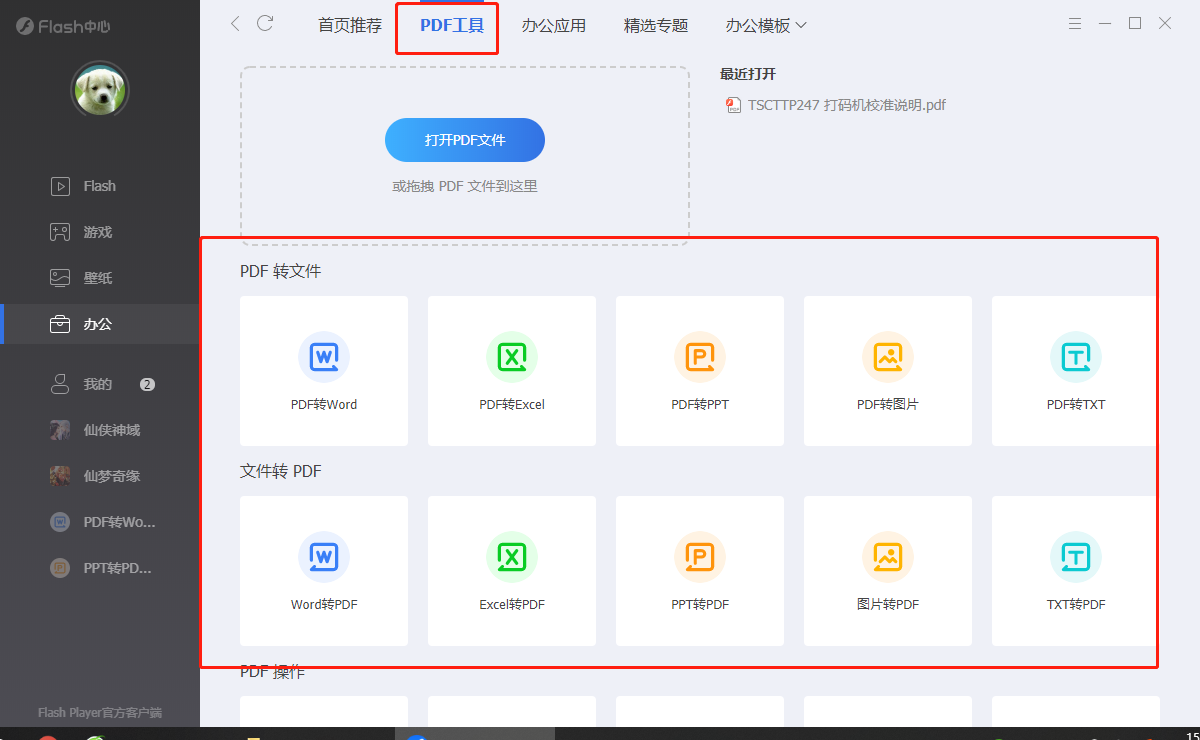Open the PDF转TXT converter
Image resolution: width=1200 pixels, height=740 pixels.
click(x=1076, y=371)
